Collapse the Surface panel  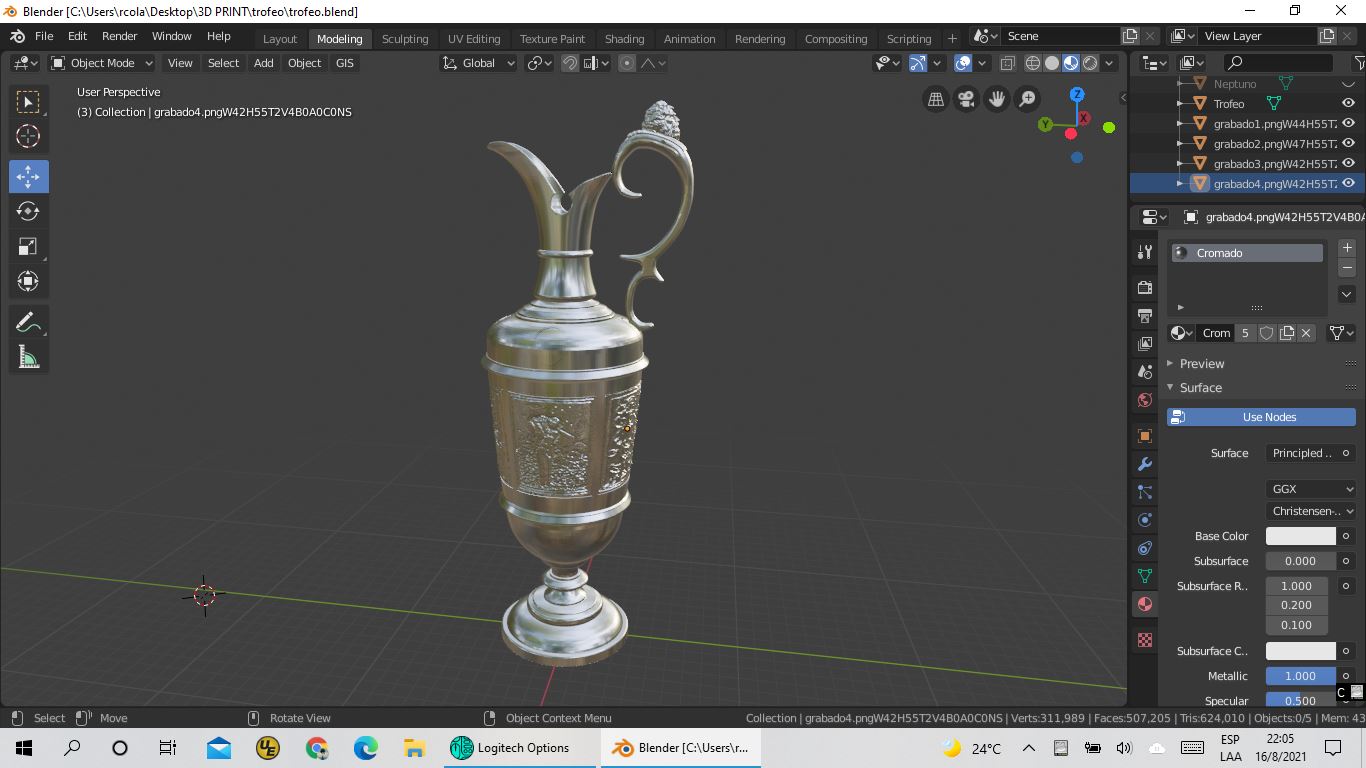[1200, 388]
